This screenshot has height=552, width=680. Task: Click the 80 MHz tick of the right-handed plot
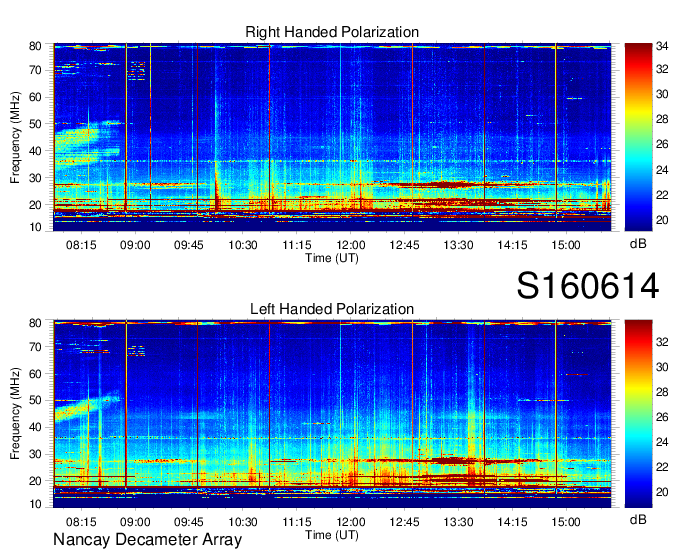(35, 46)
